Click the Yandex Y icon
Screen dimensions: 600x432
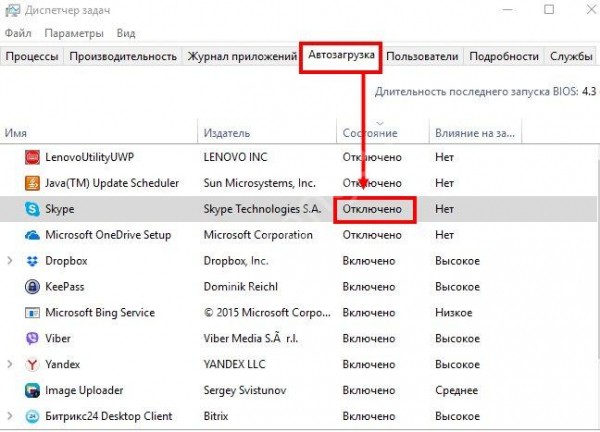click(32, 364)
